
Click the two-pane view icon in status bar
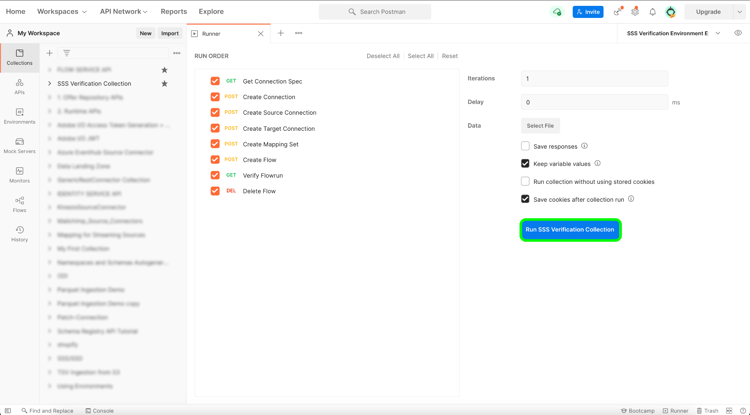click(x=729, y=411)
